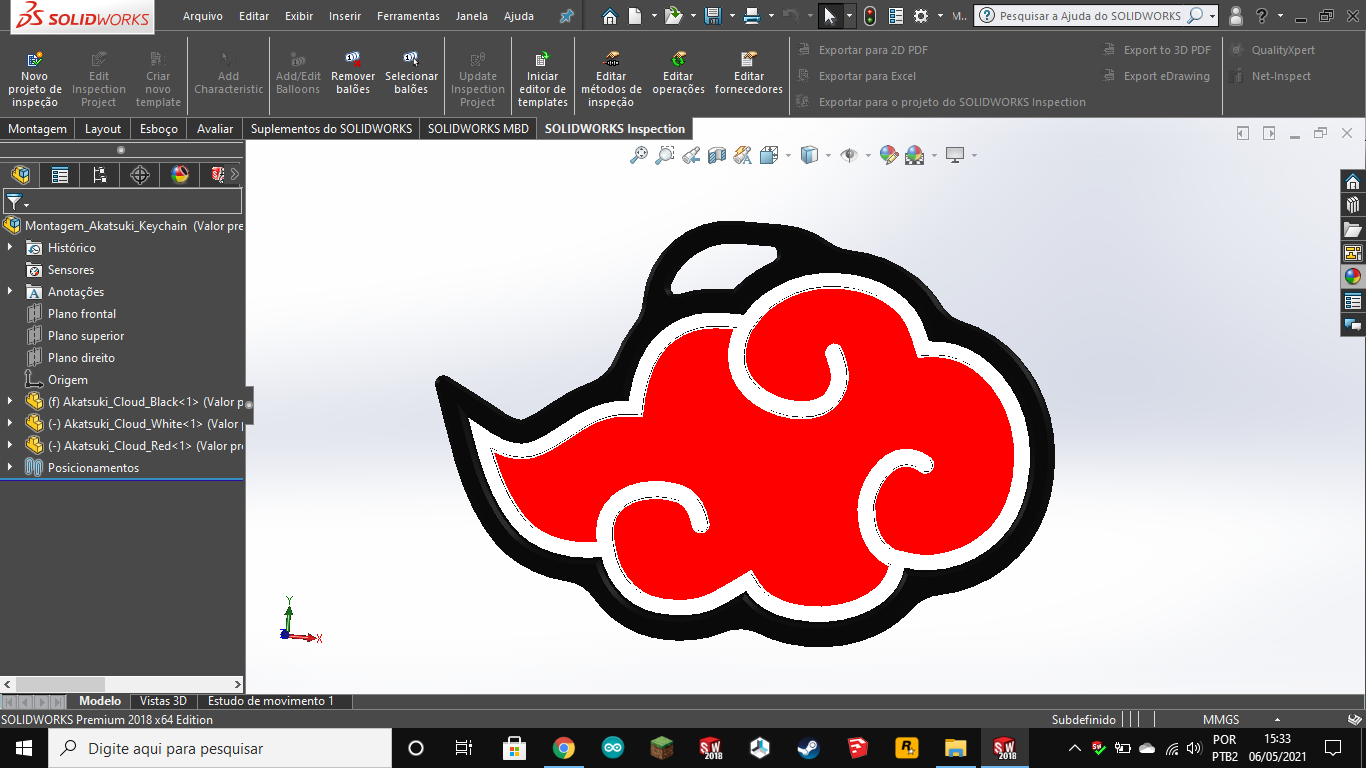
Task: Open the Ferramentas menu
Action: pos(408,16)
